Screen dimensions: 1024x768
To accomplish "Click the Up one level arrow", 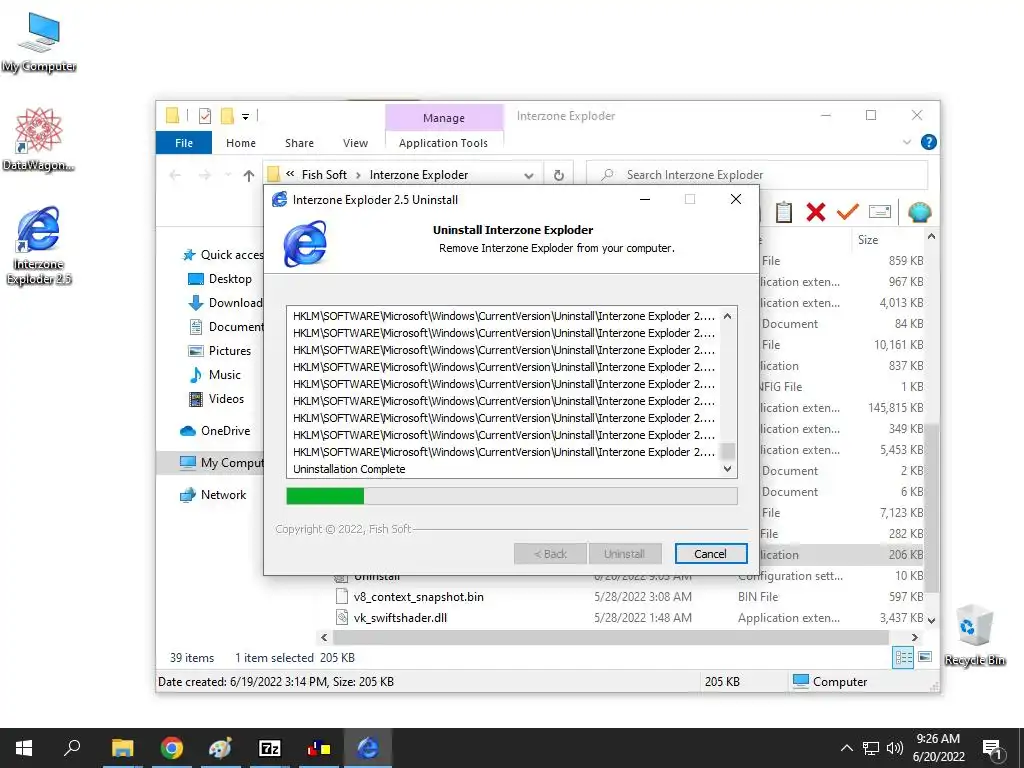I will coord(248,175).
